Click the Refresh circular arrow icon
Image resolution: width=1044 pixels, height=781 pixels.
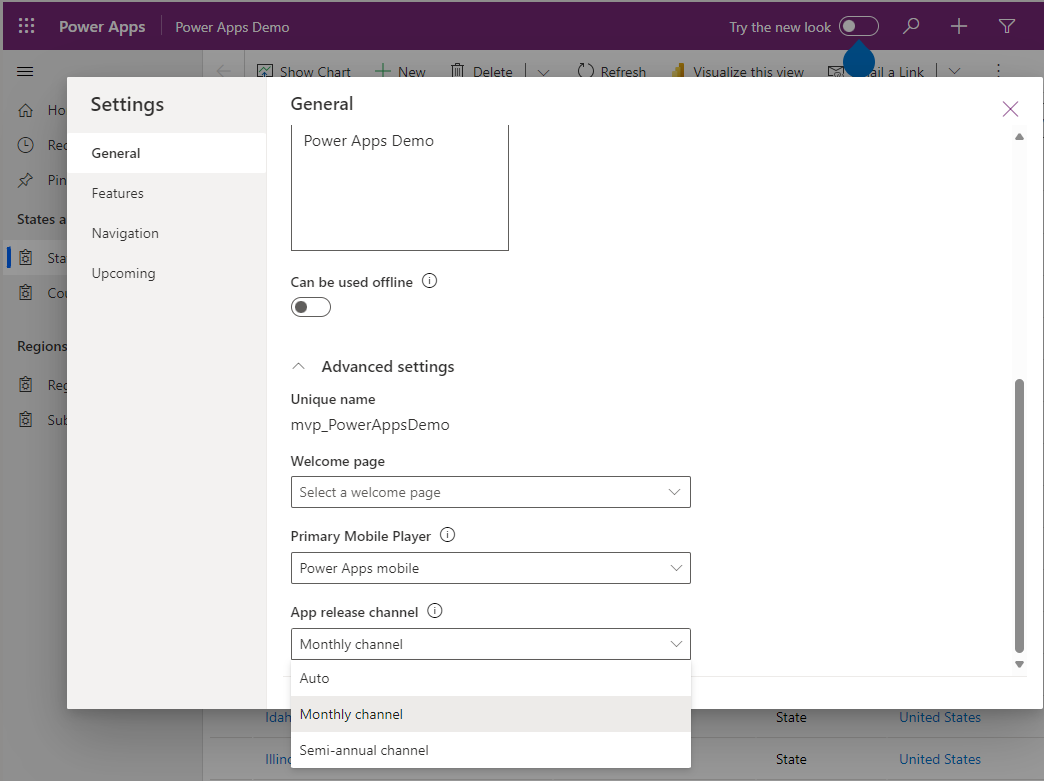click(586, 71)
